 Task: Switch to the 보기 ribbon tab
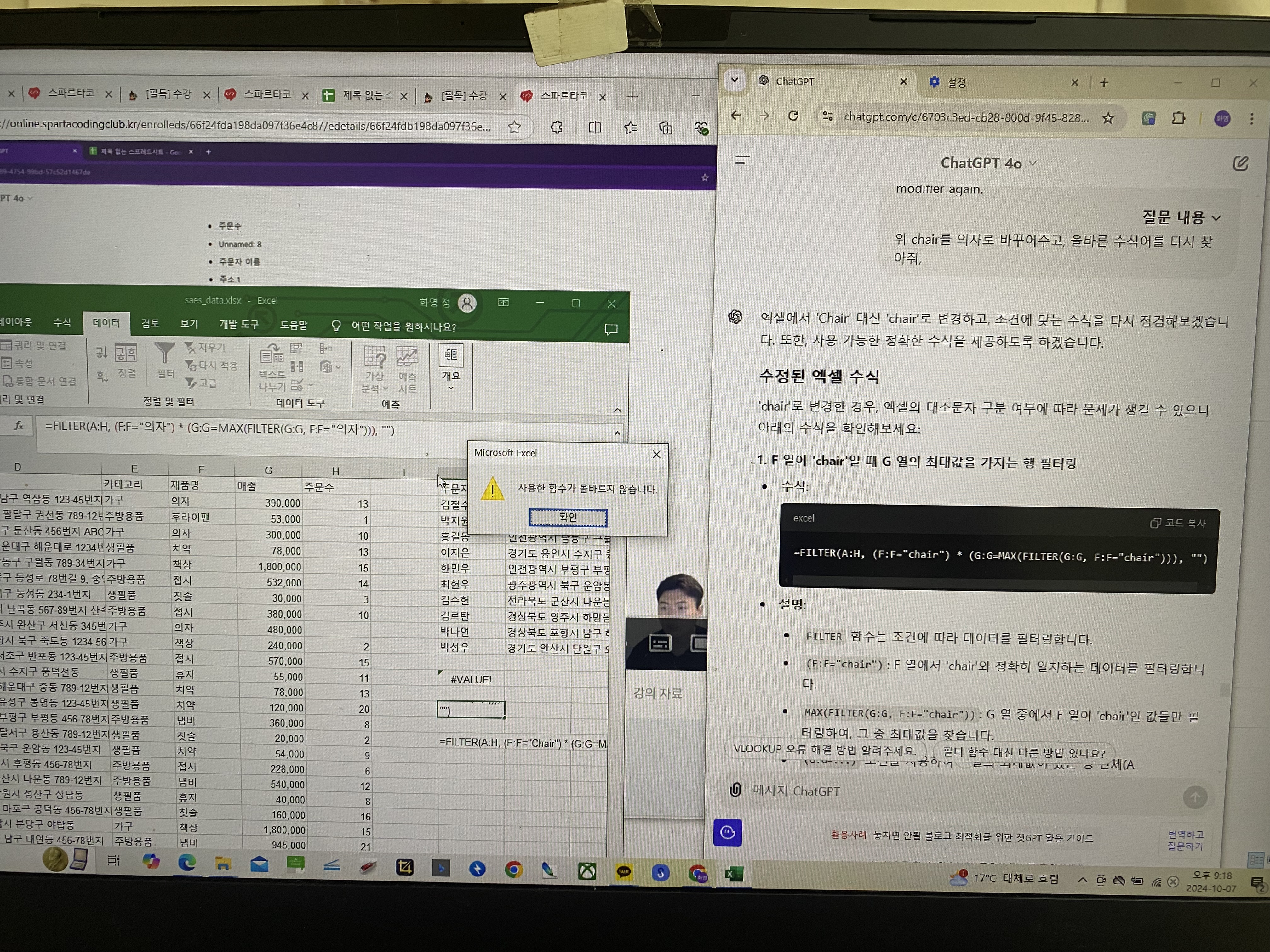[189, 324]
